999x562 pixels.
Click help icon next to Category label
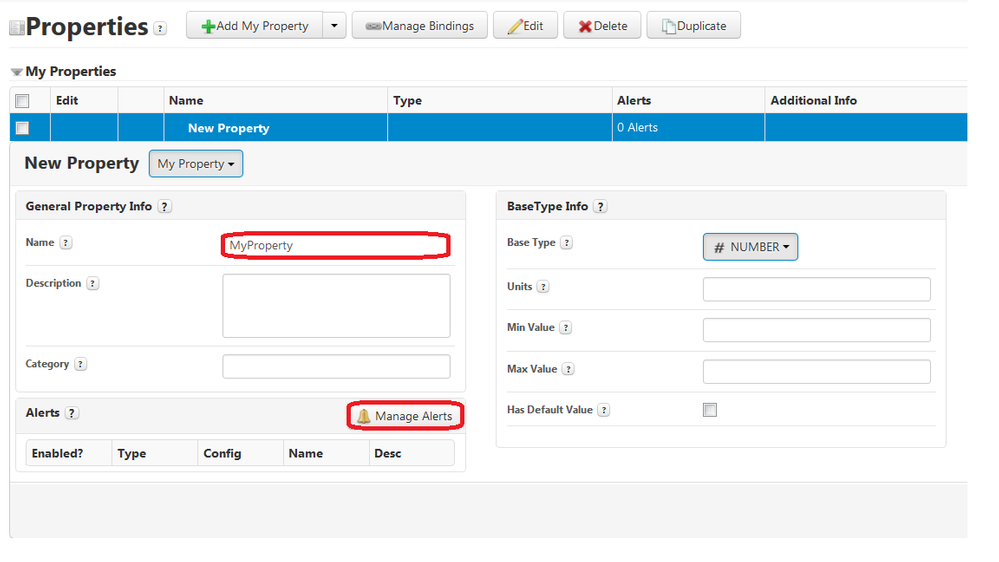point(80,364)
